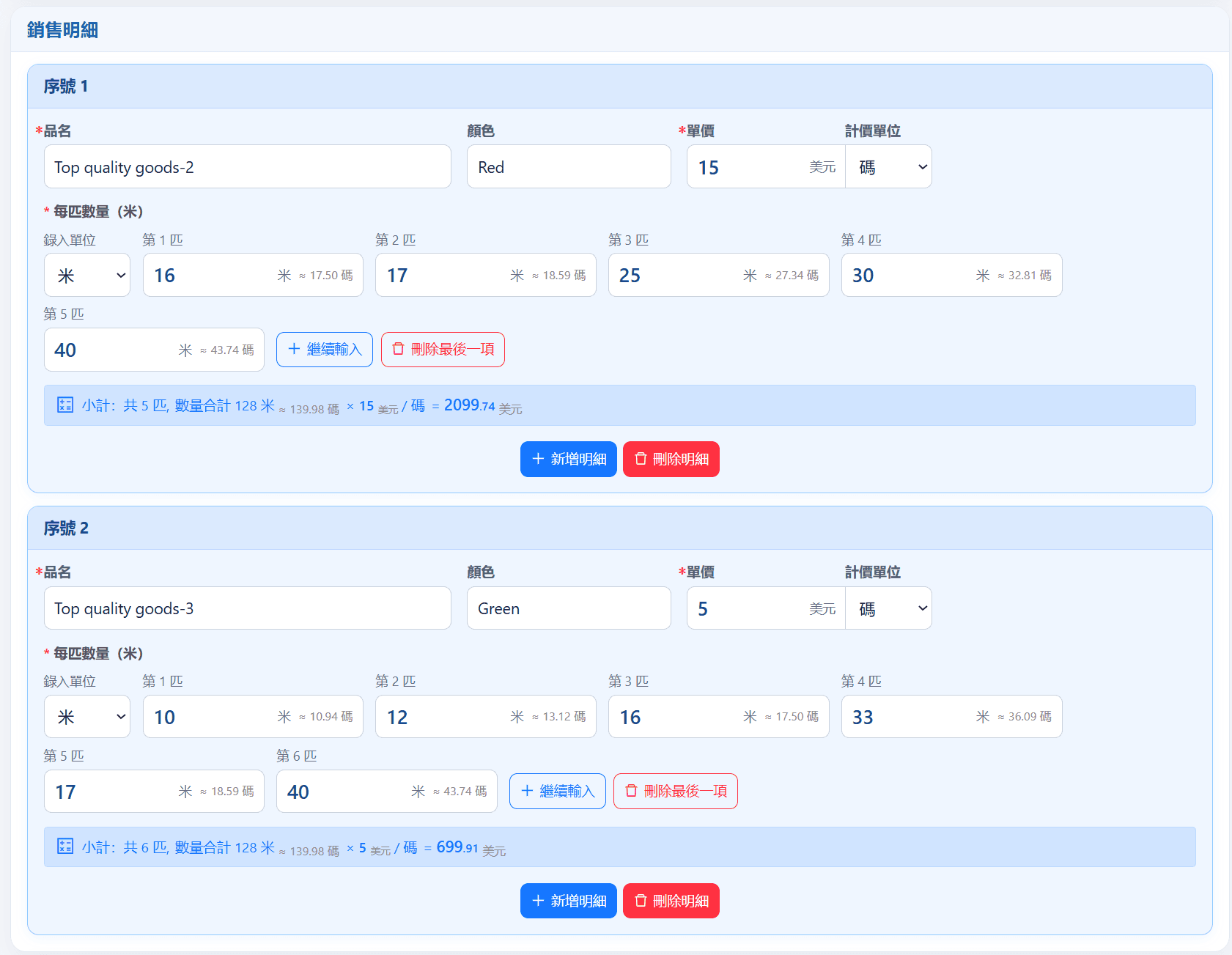Click color field containing Green

pyautogui.click(x=569, y=608)
